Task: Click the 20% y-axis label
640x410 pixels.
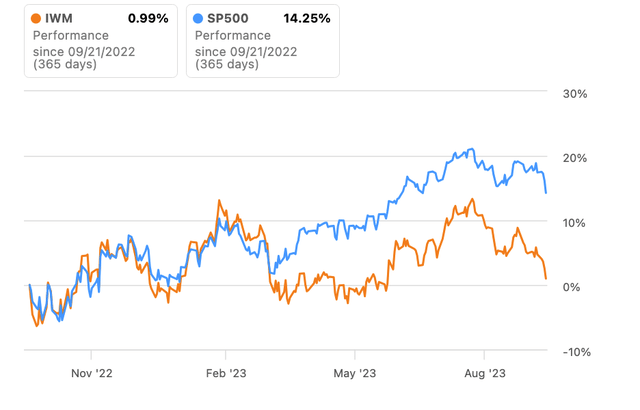Action: pos(576,158)
